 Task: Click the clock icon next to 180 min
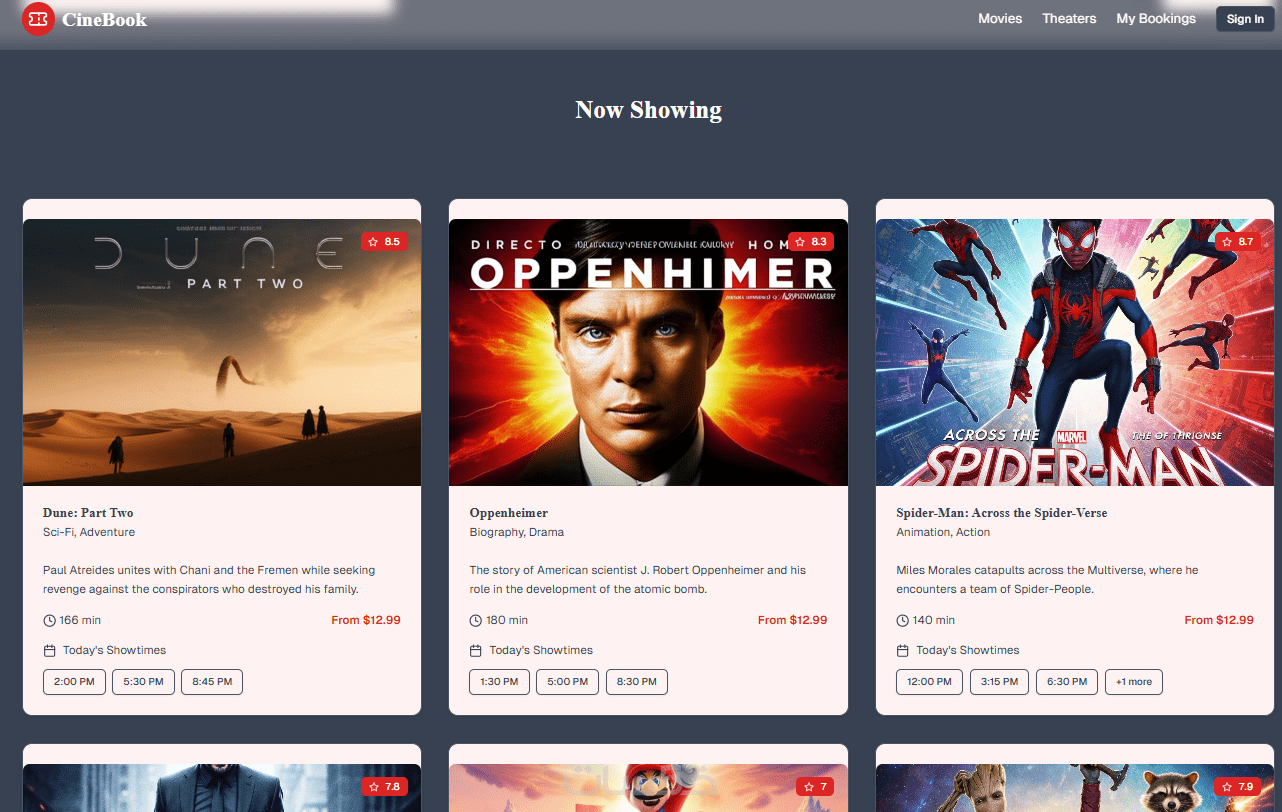476,621
